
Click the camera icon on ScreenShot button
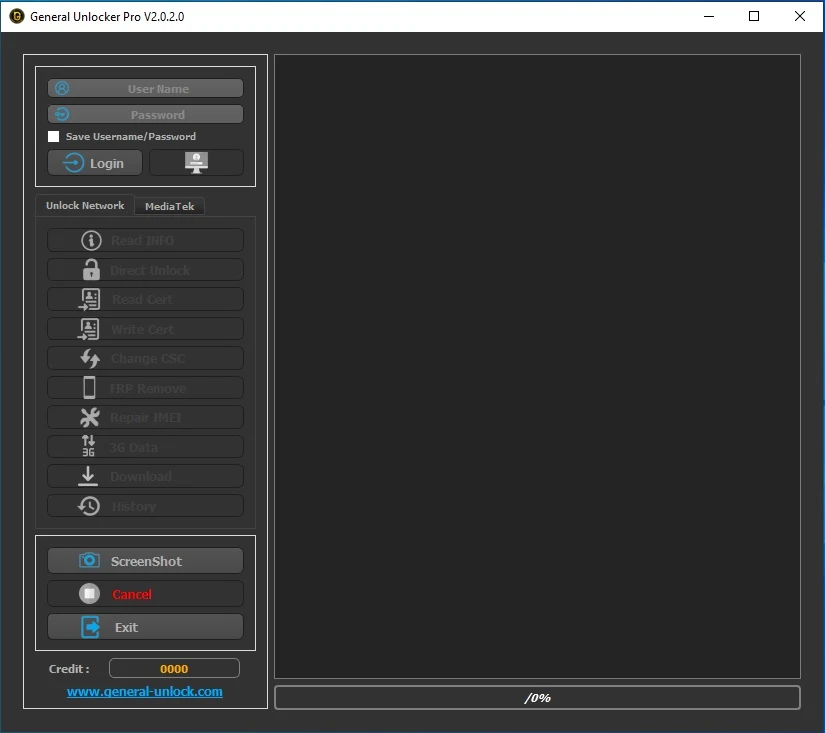coord(89,560)
